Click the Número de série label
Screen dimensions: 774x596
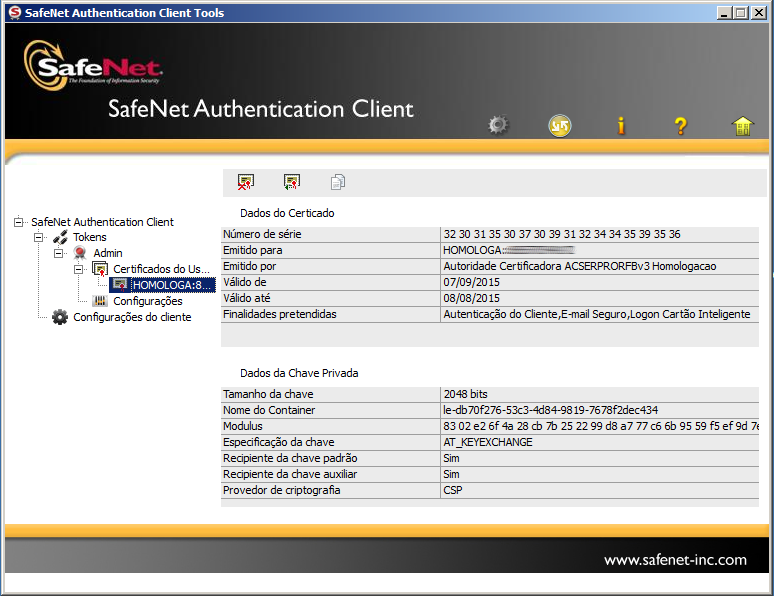coord(262,234)
